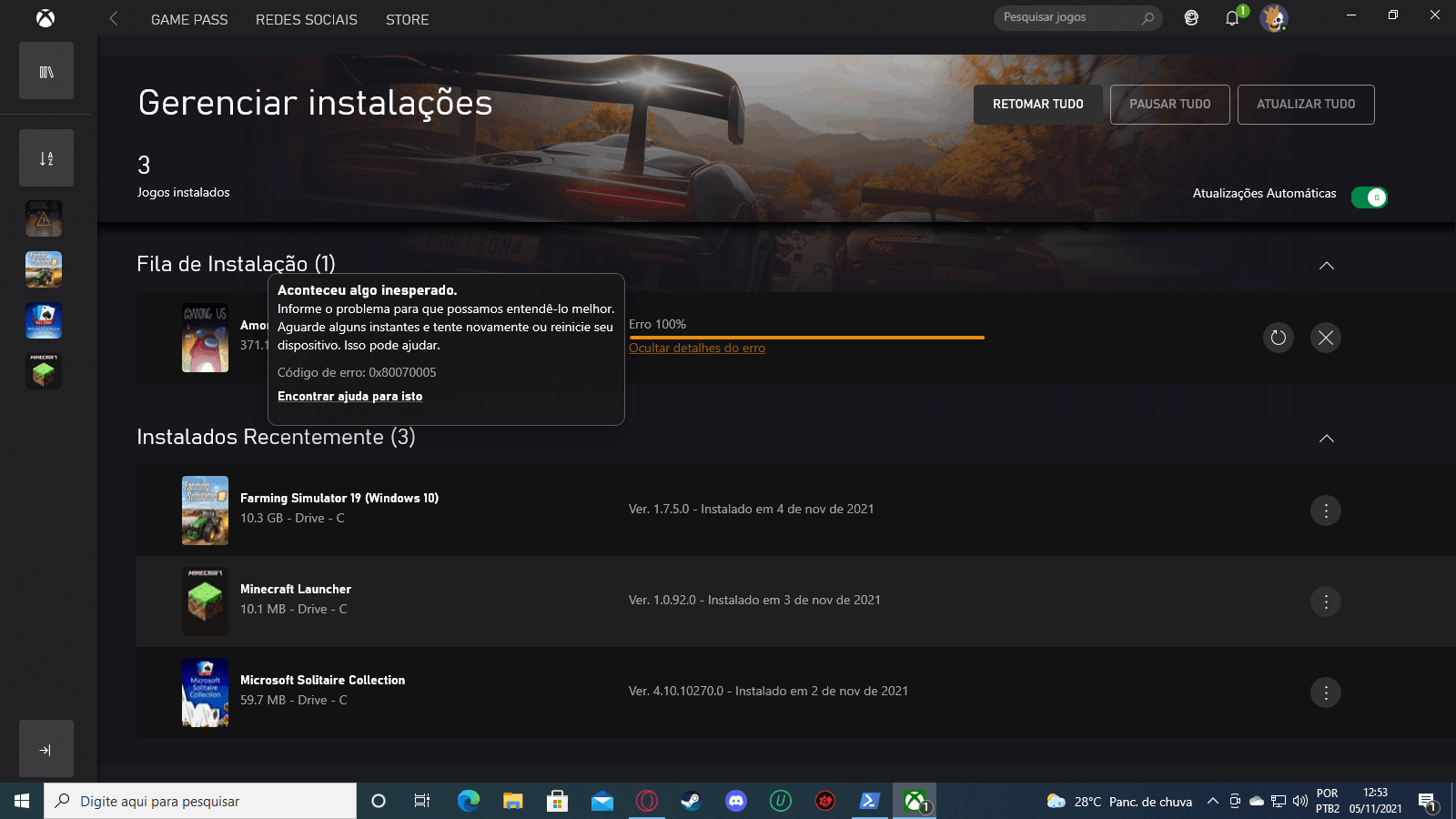Click the volume speaker tray icon

pos(1300,802)
